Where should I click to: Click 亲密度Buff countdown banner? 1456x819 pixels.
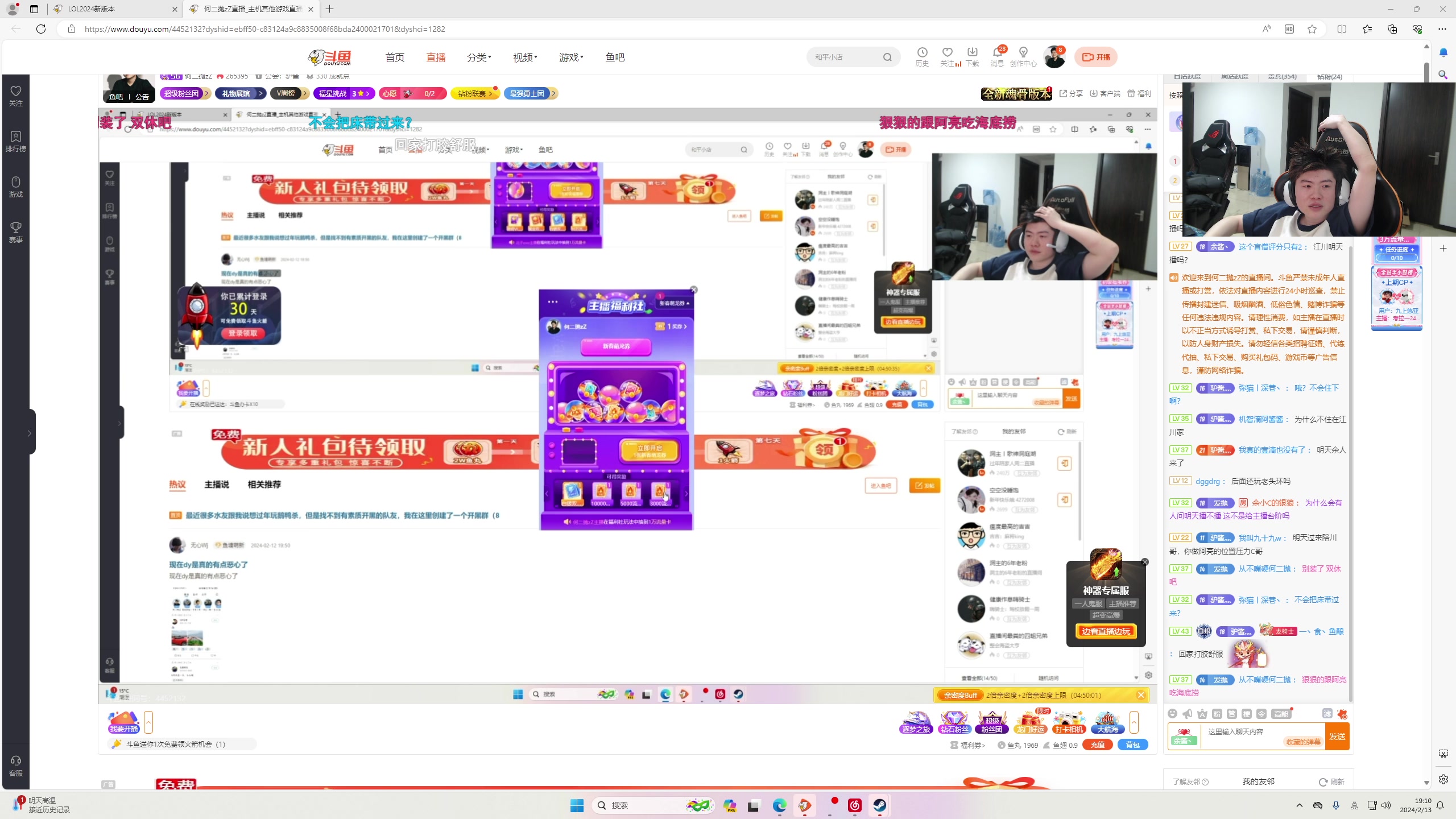(x=1040, y=695)
